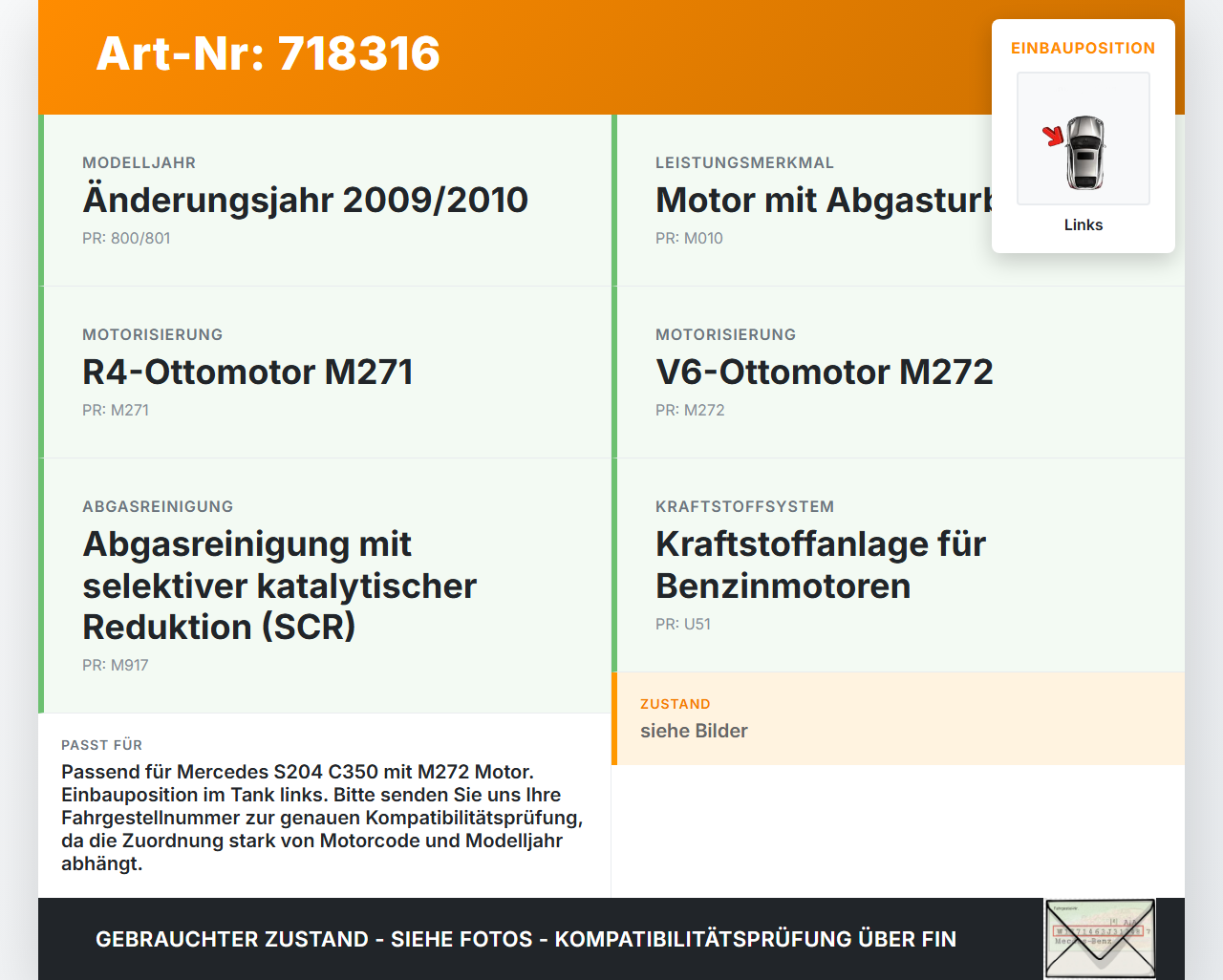Click the 'PASST FÜR' label

pyautogui.click(x=101, y=745)
